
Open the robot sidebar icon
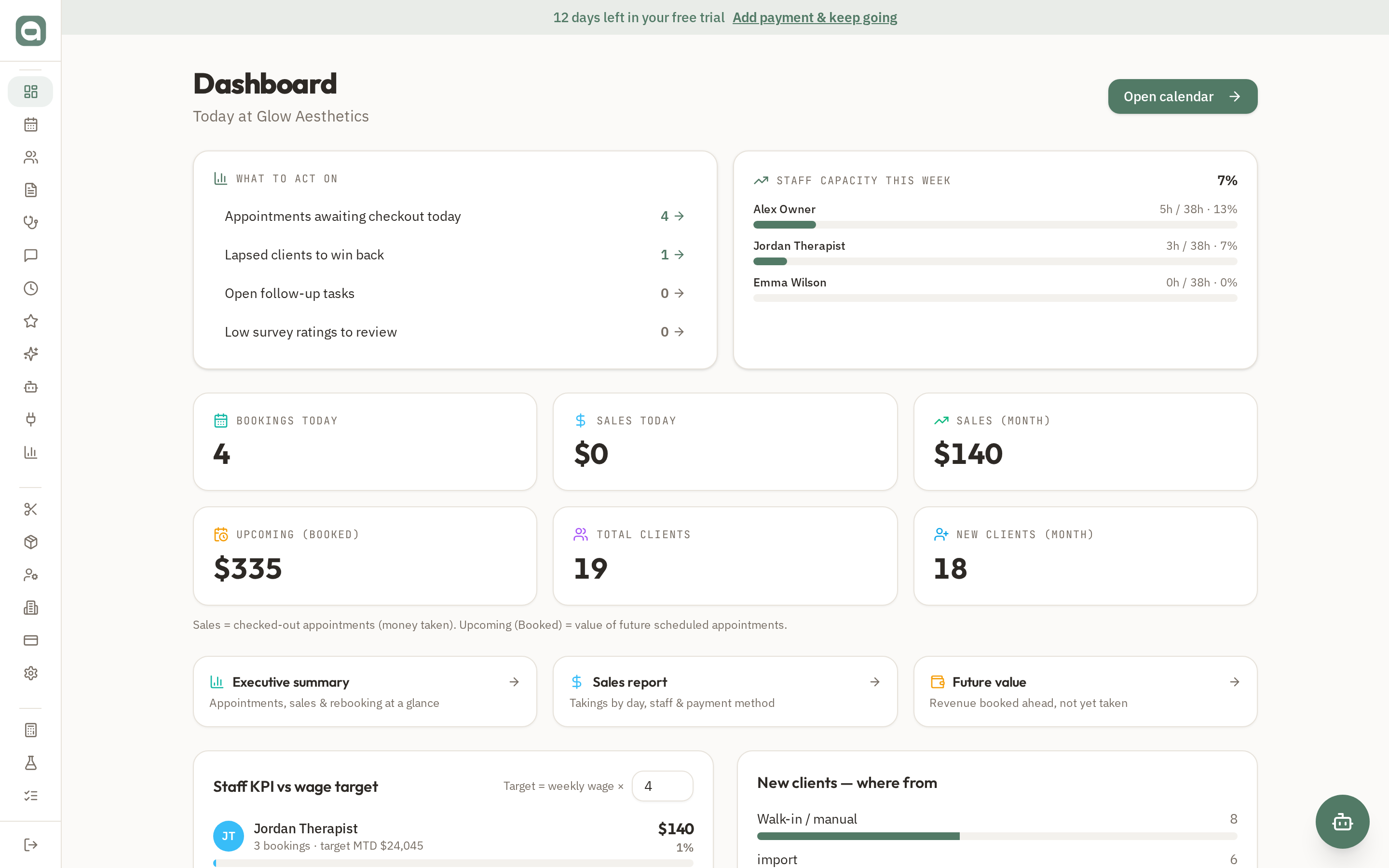click(x=30, y=387)
